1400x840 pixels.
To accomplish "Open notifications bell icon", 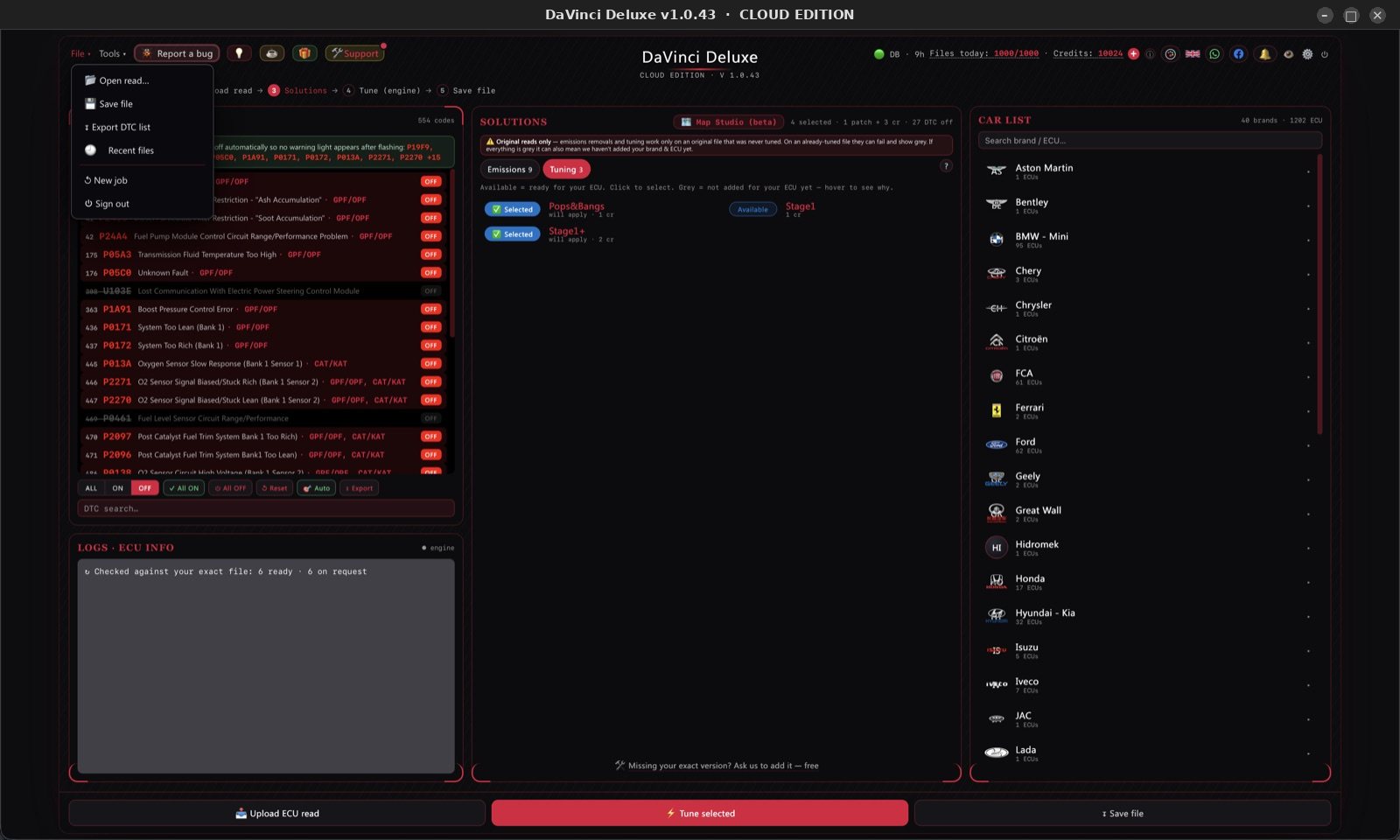I will pos(1264,54).
